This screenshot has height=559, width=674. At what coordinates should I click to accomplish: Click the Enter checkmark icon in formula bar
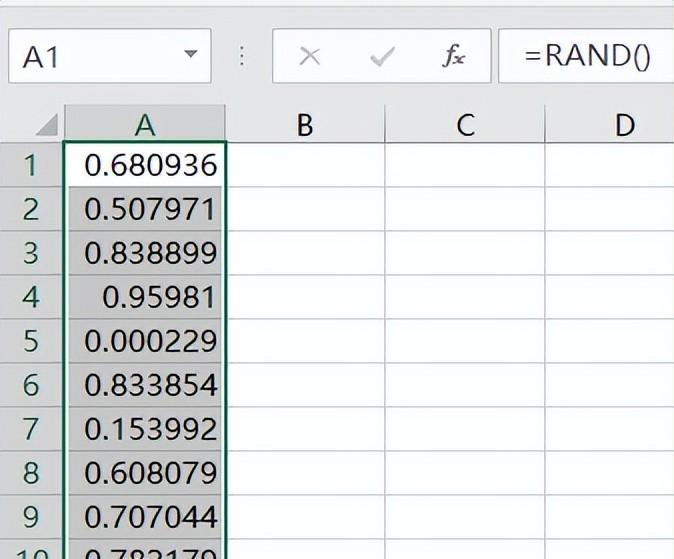382,56
